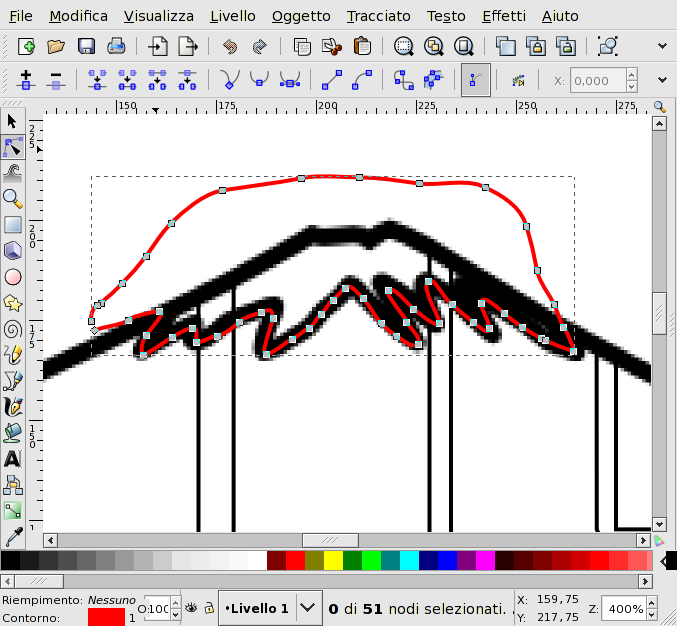Open the Modifica menu
The image size is (677, 626).
pyautogui.click(x=79, y=16)
